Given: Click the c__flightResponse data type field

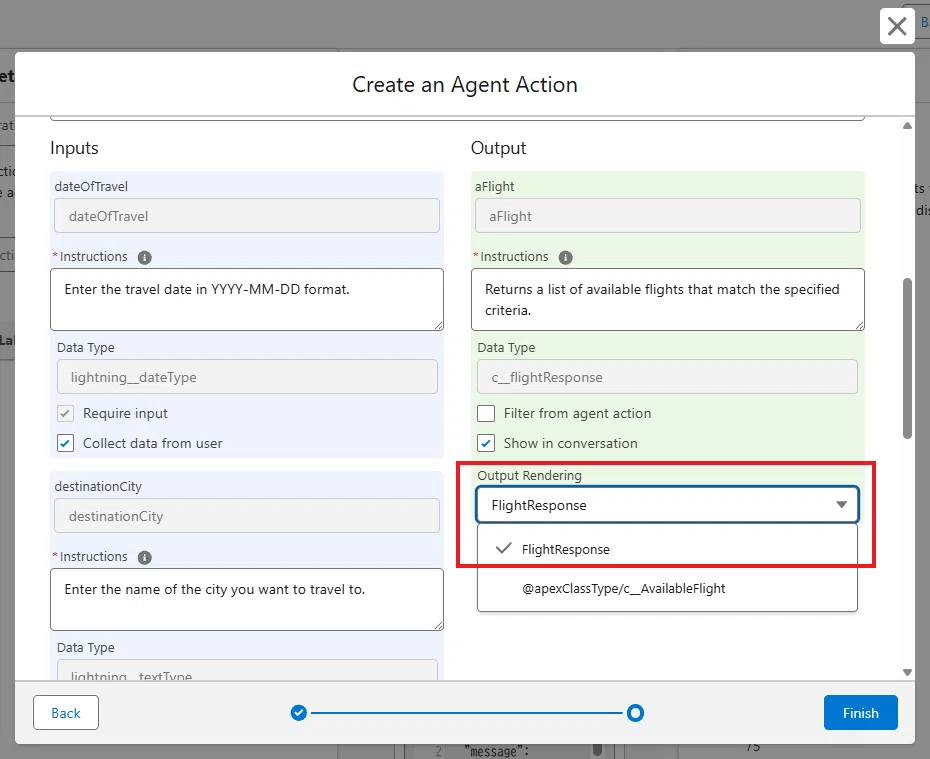Looking at the screenshot, I should [x=667, y=377].
